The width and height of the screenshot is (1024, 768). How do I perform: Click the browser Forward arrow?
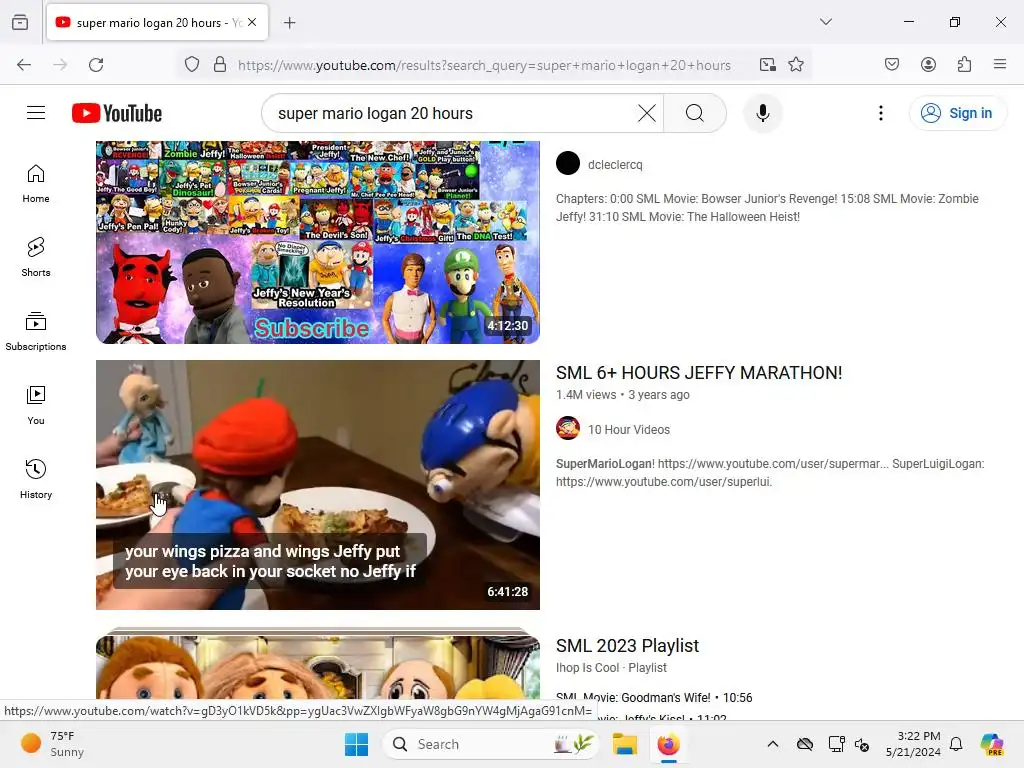point(60,65)
